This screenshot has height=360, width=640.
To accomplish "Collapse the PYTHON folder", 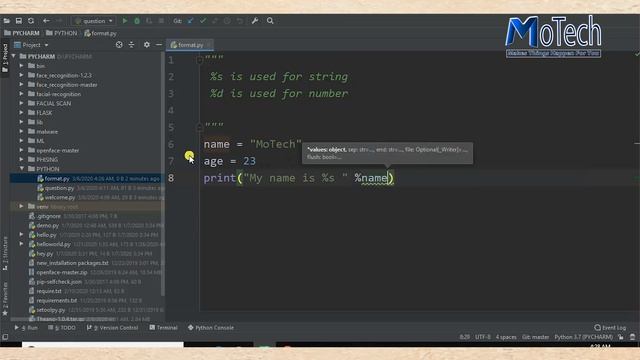I will pyautogui.click(x=21, y=169).
